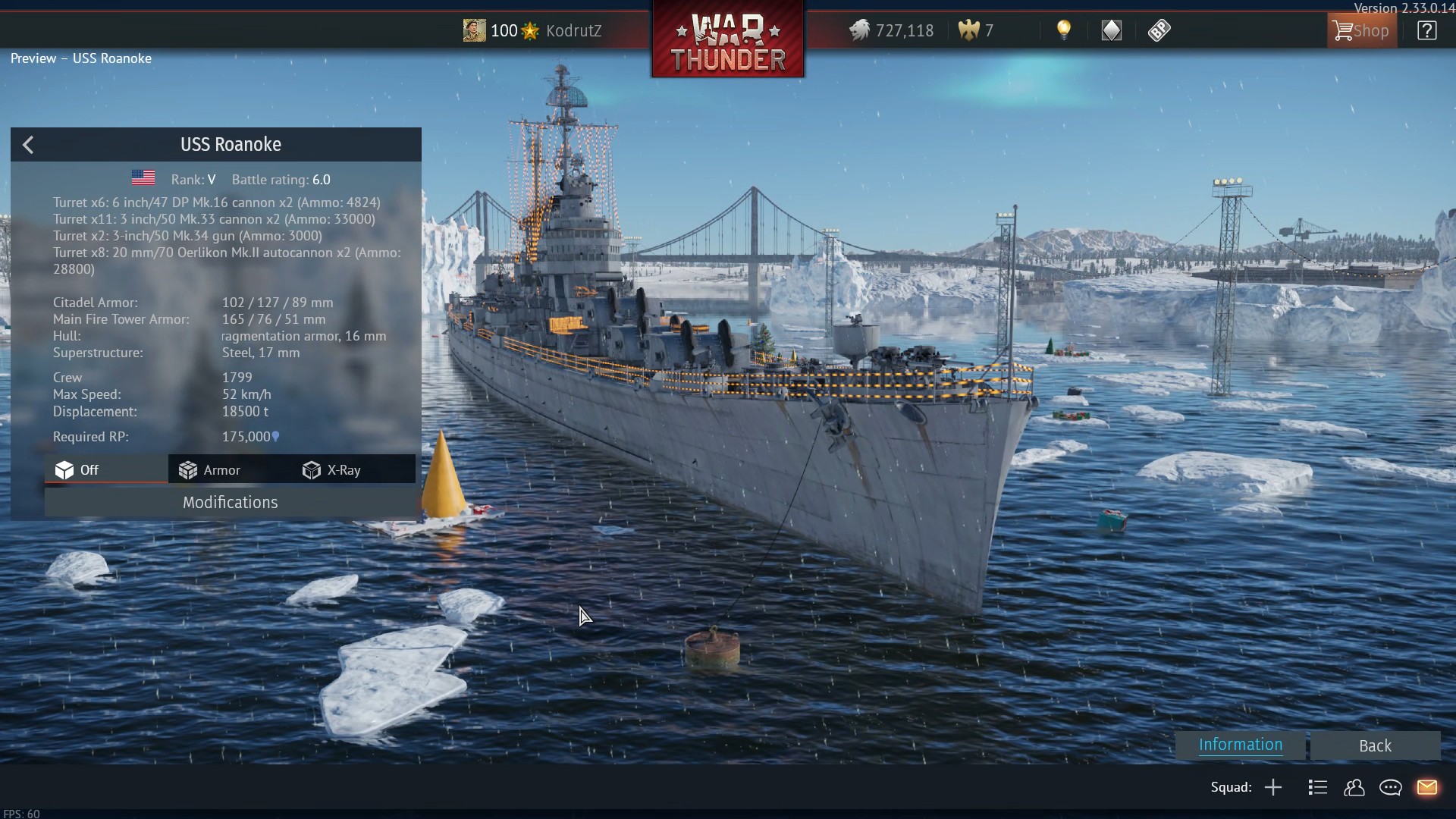Open the squad list icon
The width and height of the screenshot is (1456, 819).
pyautogui.click(x=1317, y=787)
